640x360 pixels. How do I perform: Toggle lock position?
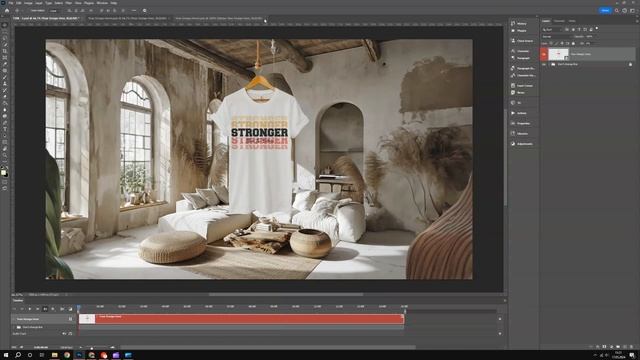tap(562, 43)
